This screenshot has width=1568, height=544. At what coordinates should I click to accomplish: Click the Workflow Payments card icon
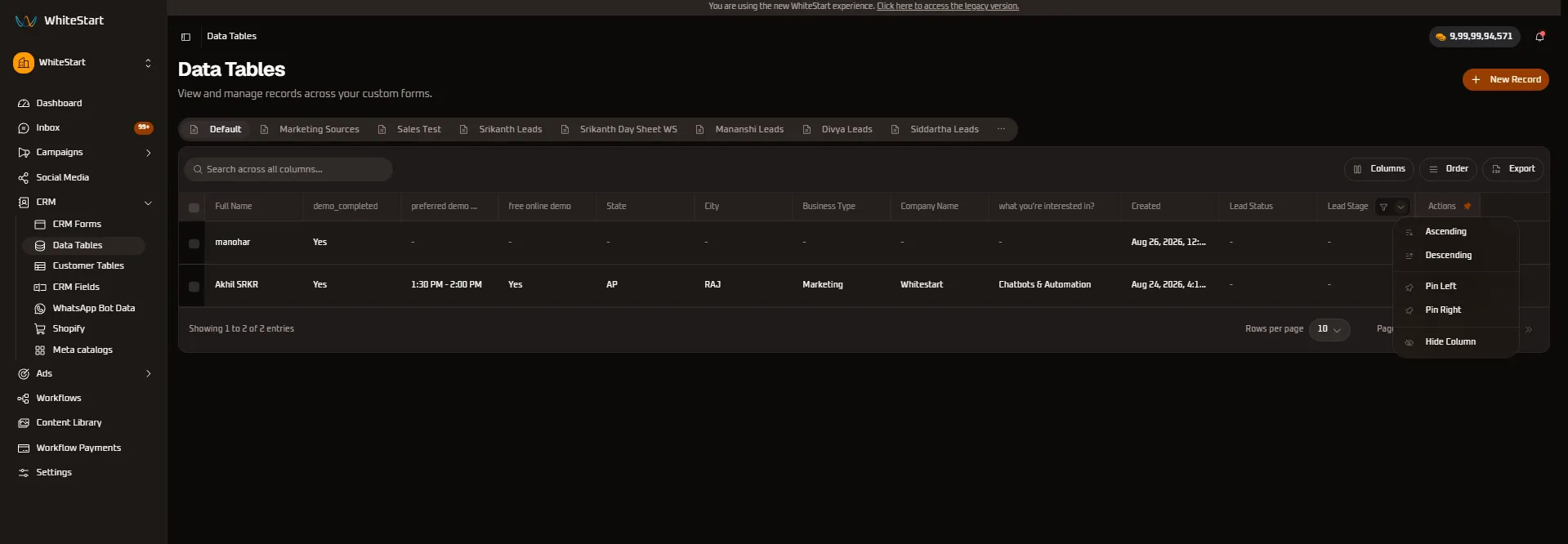(24, 448)
